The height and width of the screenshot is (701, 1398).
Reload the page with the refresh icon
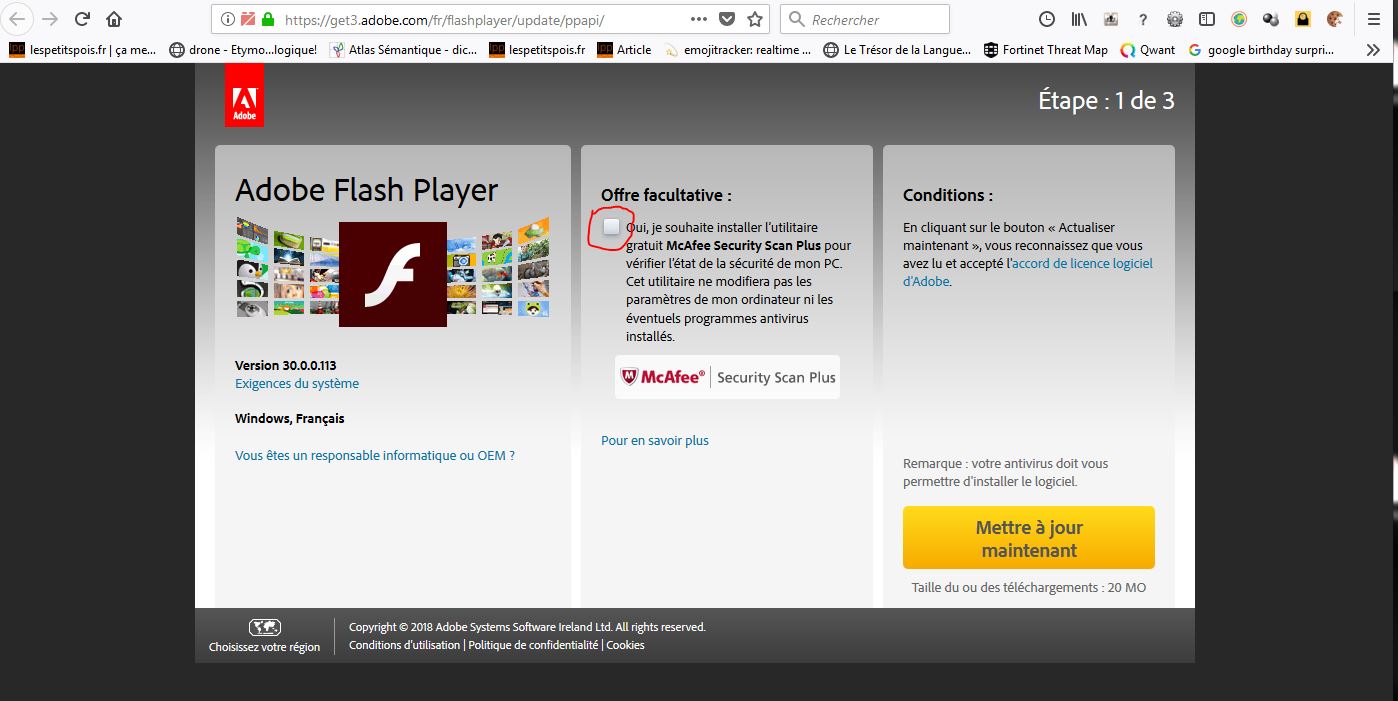pos(83,19)
